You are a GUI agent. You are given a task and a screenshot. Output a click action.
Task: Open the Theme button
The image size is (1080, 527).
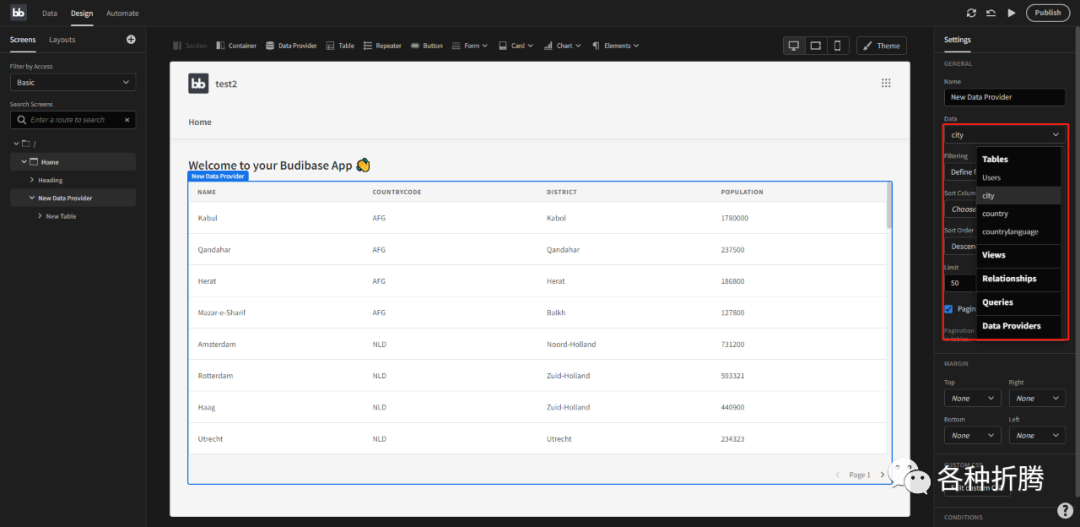[882, 45]
